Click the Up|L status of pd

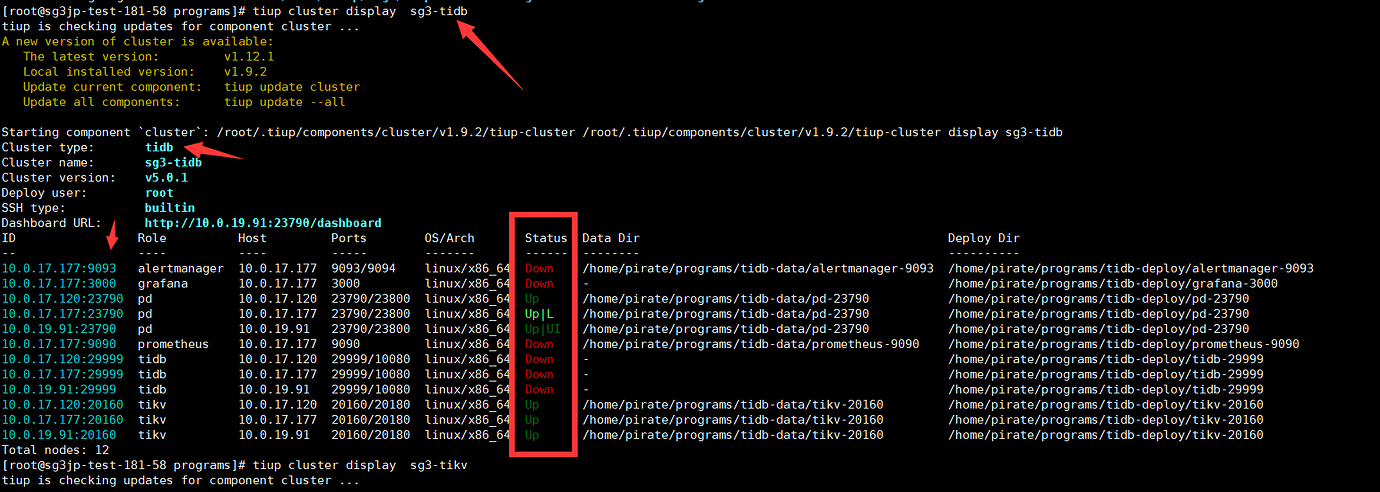(539, 314)
